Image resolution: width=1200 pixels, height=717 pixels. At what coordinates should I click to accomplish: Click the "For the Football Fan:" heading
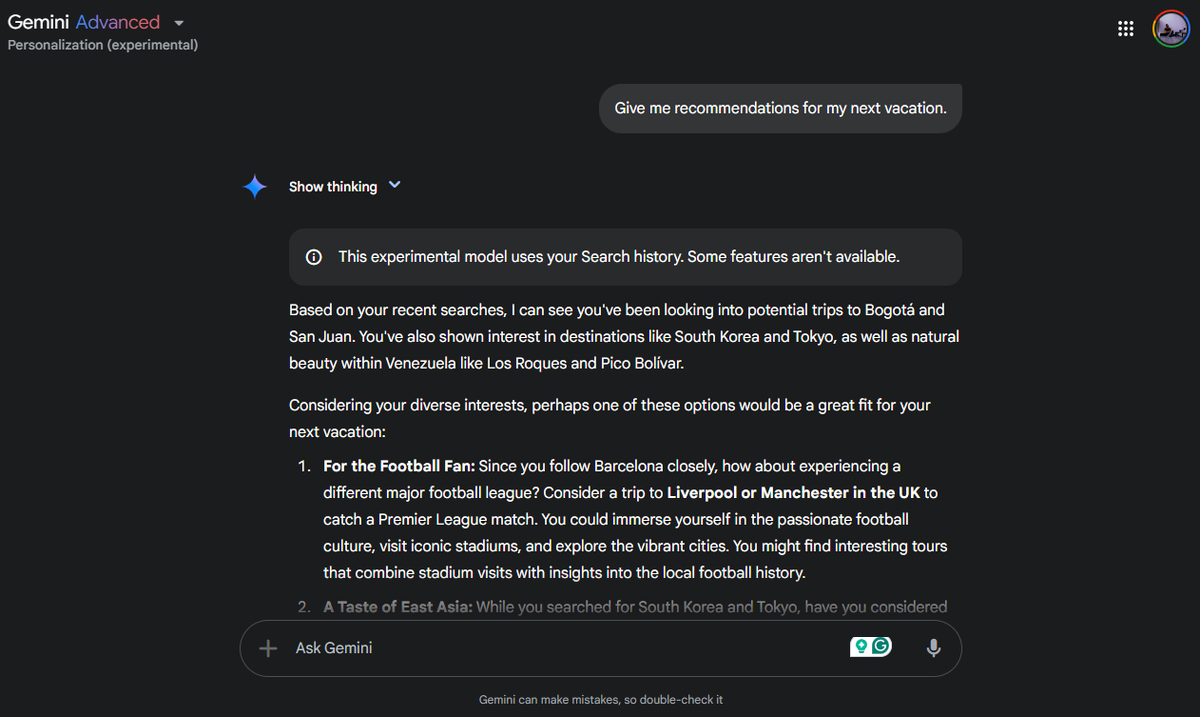pyautogui.click(x=399, y=466)
